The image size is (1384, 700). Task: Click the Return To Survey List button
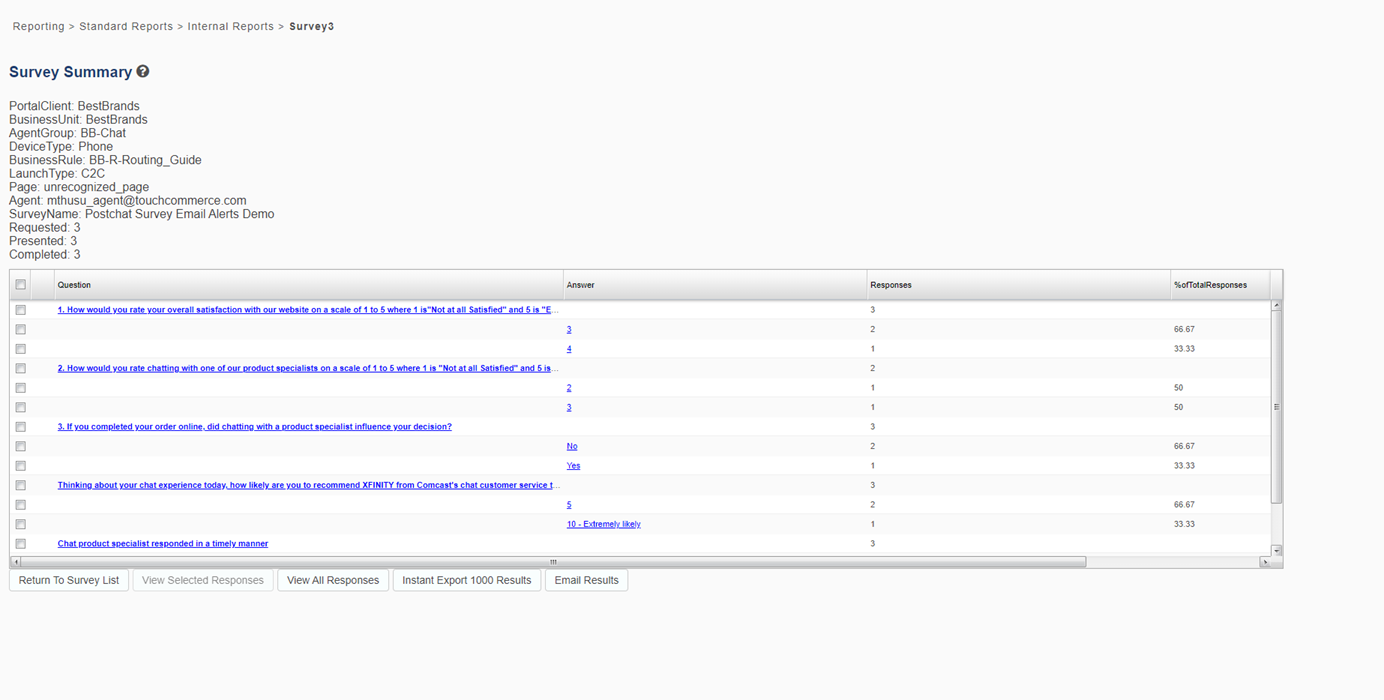(x=69, y=580)
